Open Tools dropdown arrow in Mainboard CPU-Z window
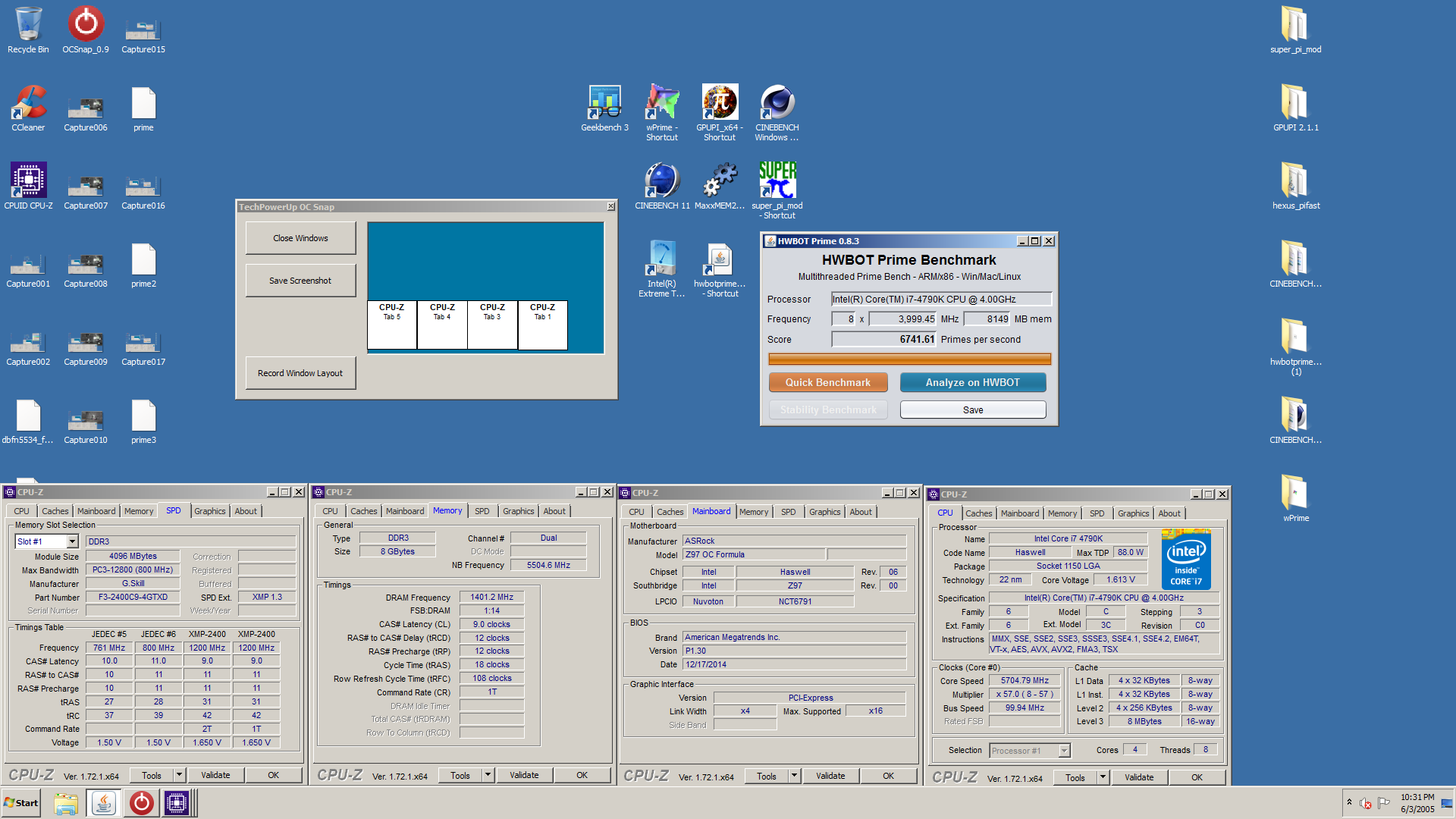Screen dimensions: 1456x819 tap(795, 776)
